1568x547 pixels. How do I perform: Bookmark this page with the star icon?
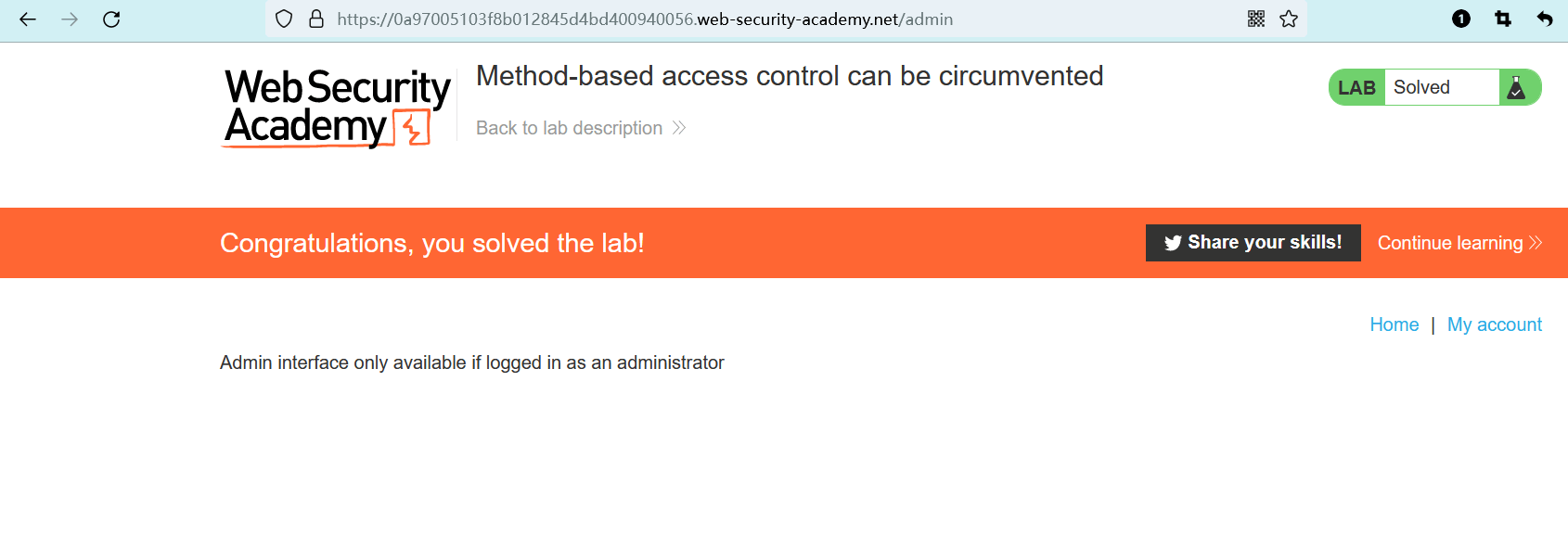tap(1289, 19)
